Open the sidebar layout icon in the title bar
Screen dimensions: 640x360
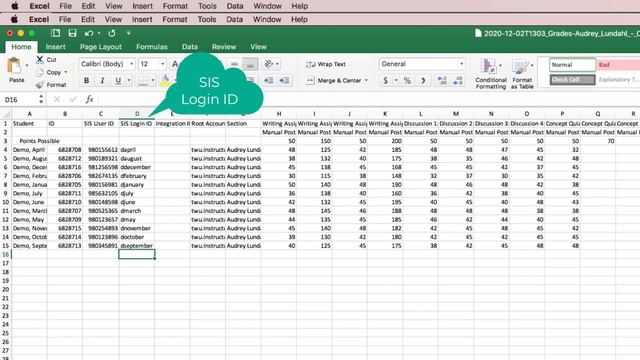[x=56, y=33]
